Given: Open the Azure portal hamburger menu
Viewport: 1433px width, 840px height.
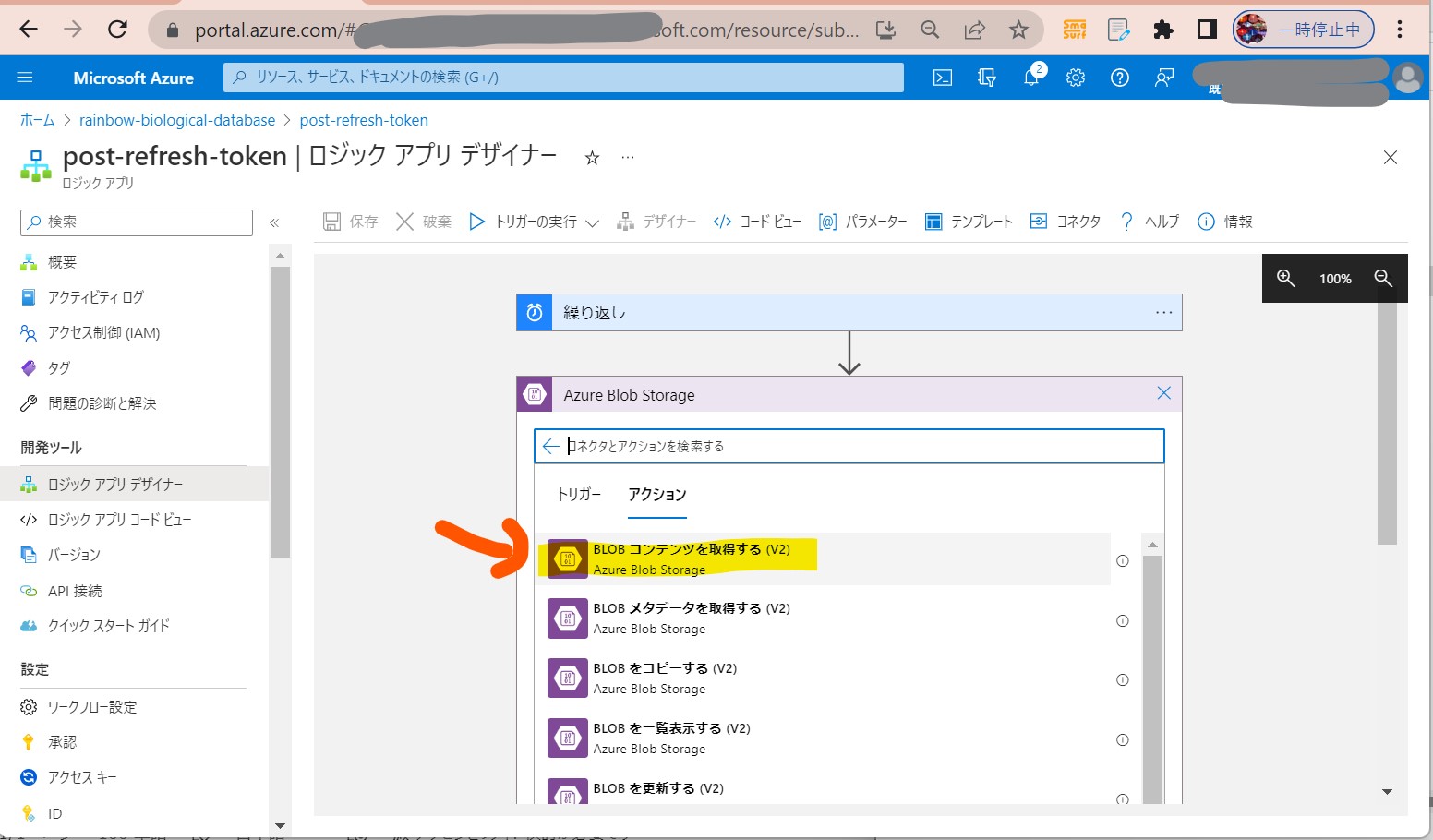Looking at the screenshot, I should pos(25,78).
